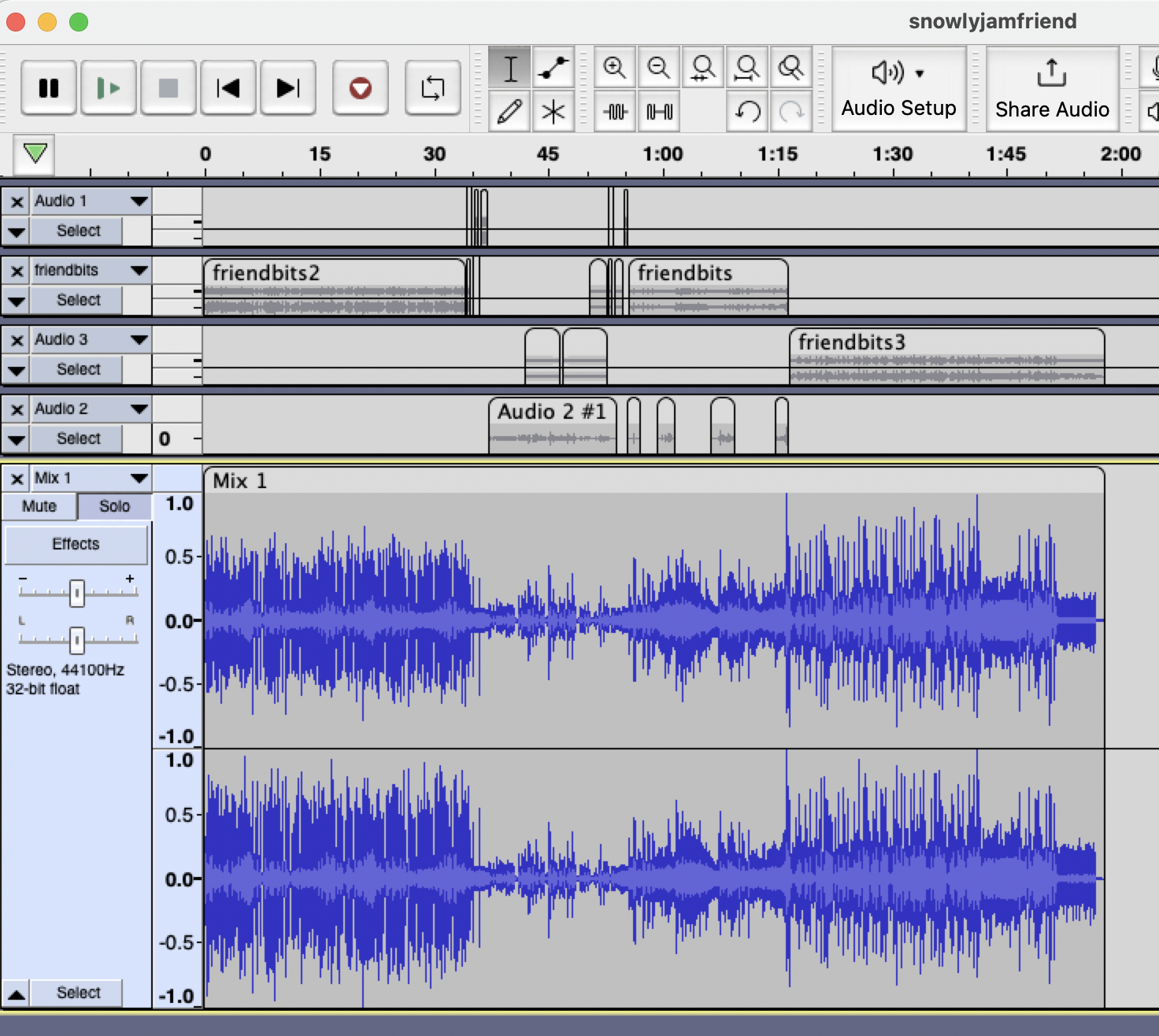Select the friendbits clip title
This screenshot has height=1036, width=1159.
684,273
